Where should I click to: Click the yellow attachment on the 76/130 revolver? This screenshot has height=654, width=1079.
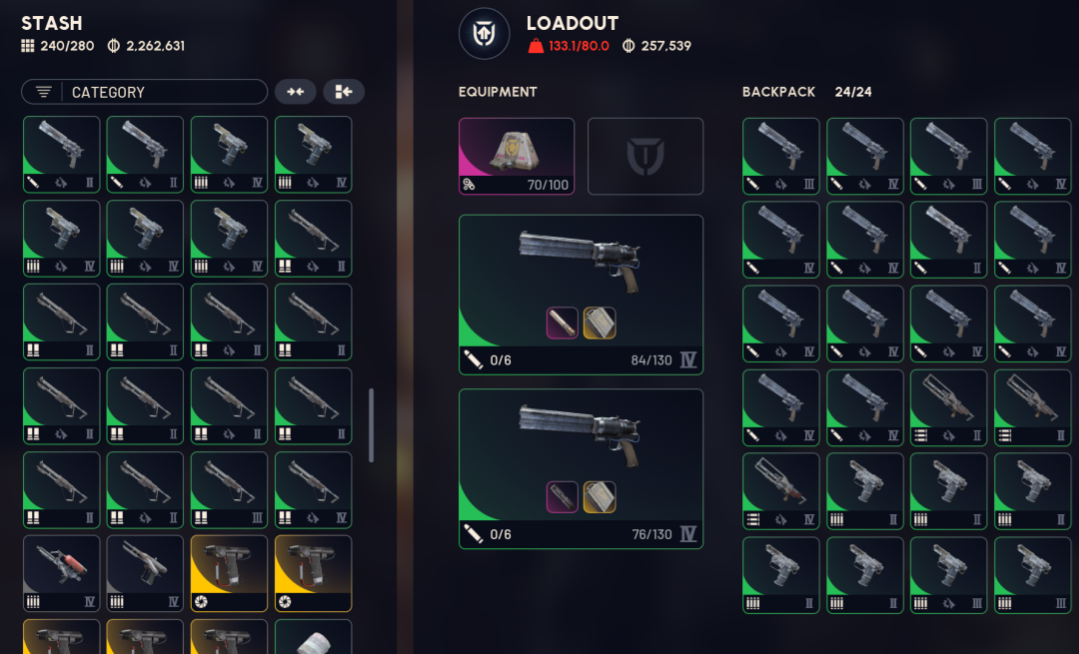pyautogui.click(x=599, y=497)
